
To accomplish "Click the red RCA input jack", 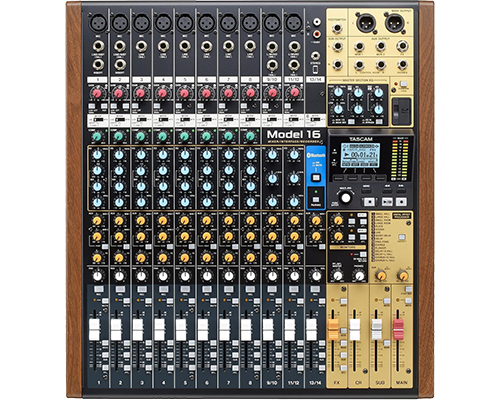I will click(x=316, y=33).
